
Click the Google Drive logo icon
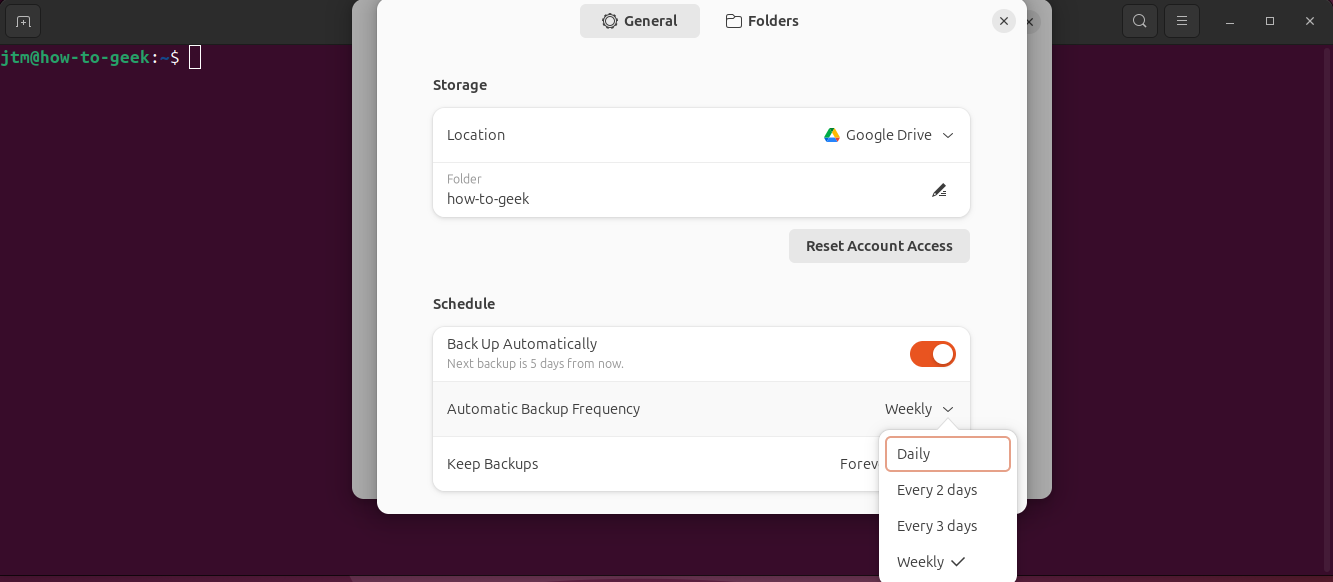click(831, 135)
